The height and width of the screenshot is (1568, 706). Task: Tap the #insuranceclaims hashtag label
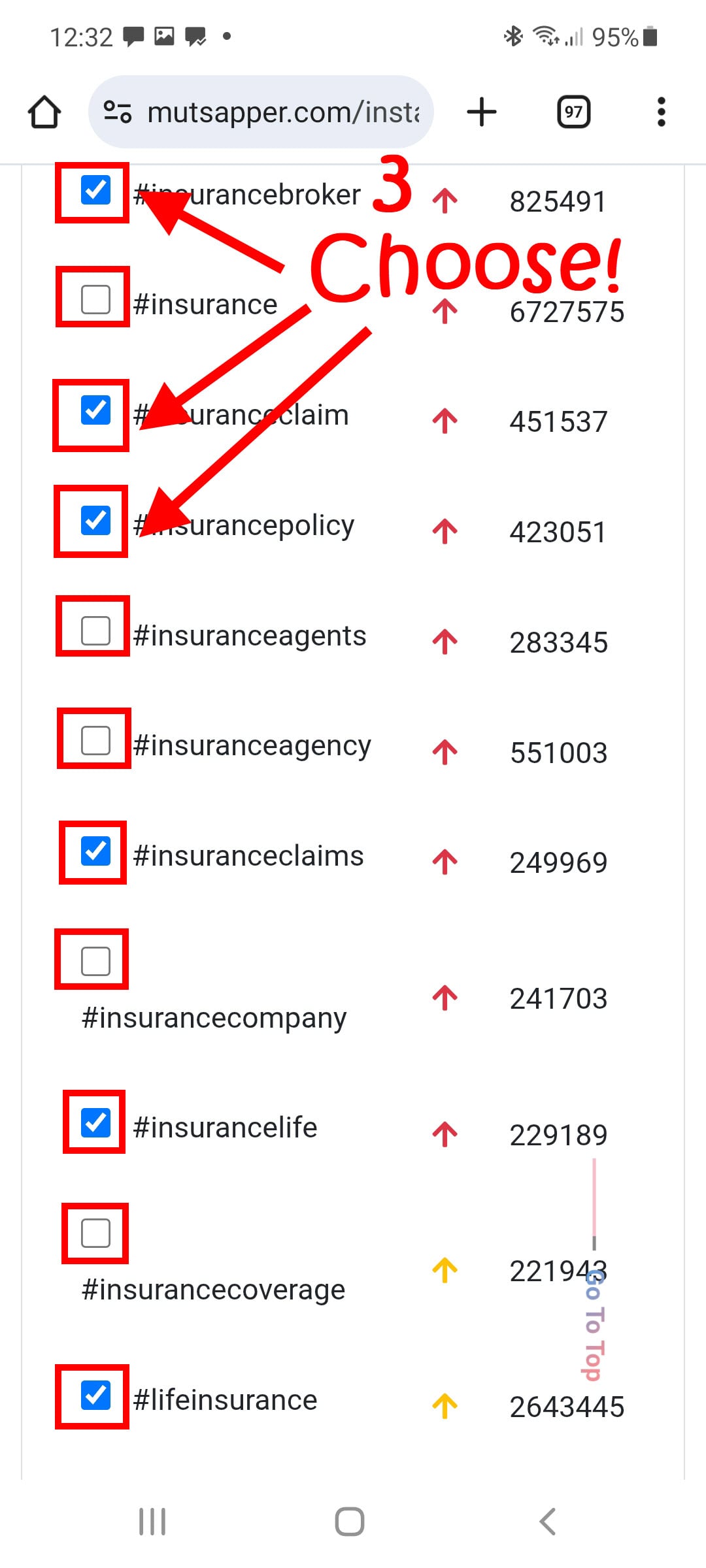click(248, 856)
